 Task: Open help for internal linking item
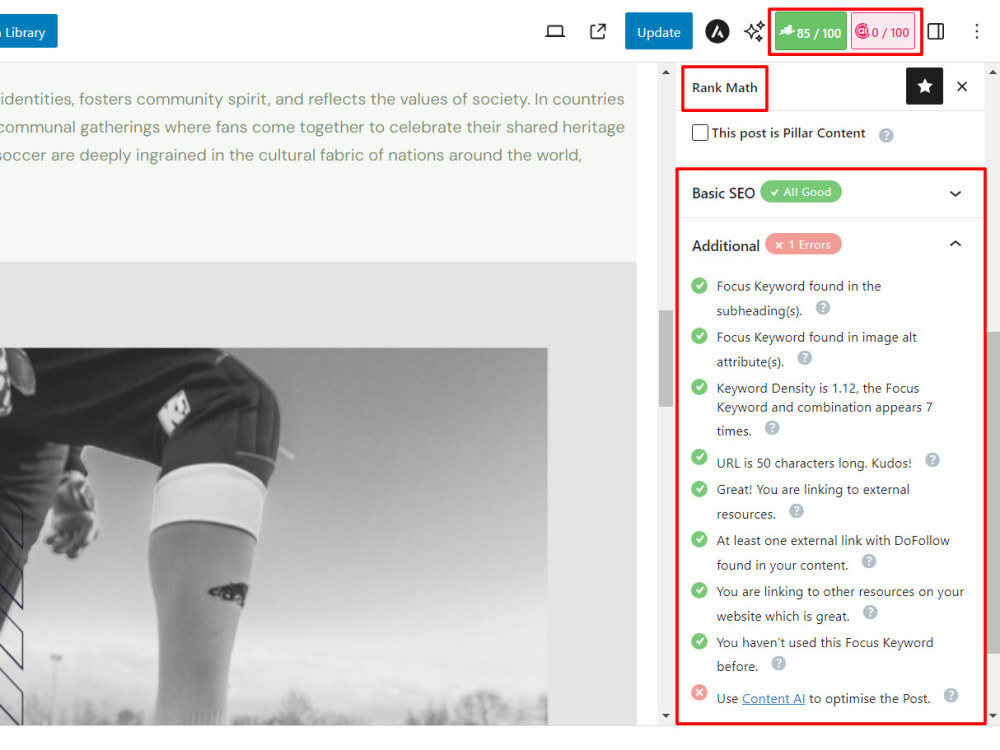[x=870, y=612]
